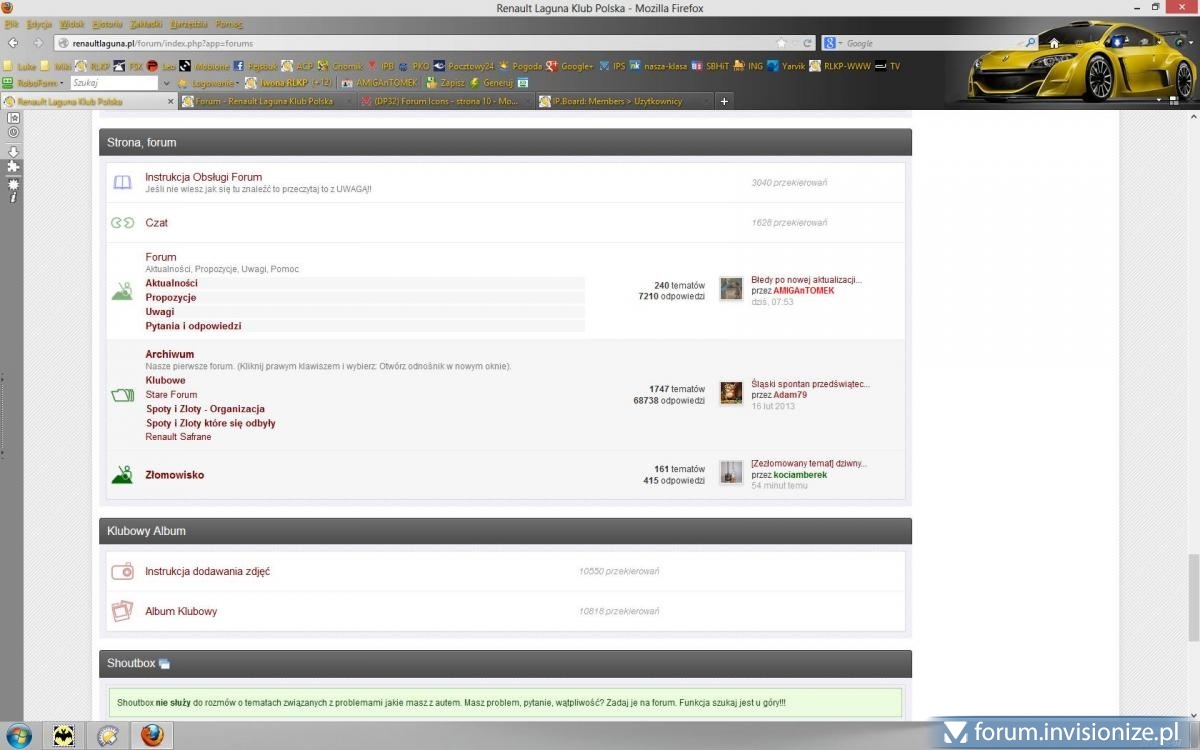Click the folder icon next to Archiwum

click(122, 395)
